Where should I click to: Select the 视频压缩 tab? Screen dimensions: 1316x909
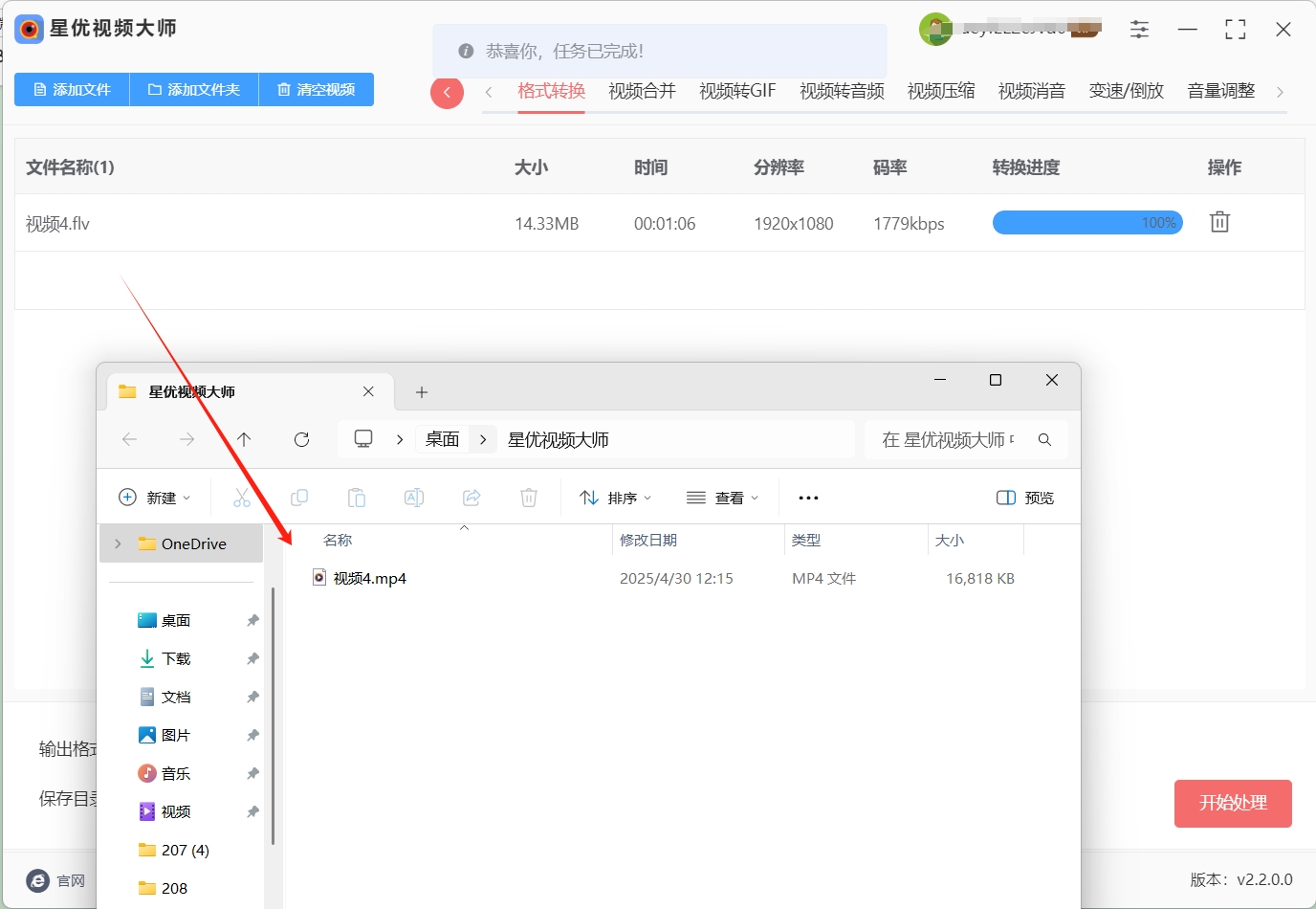coord(941,91)
